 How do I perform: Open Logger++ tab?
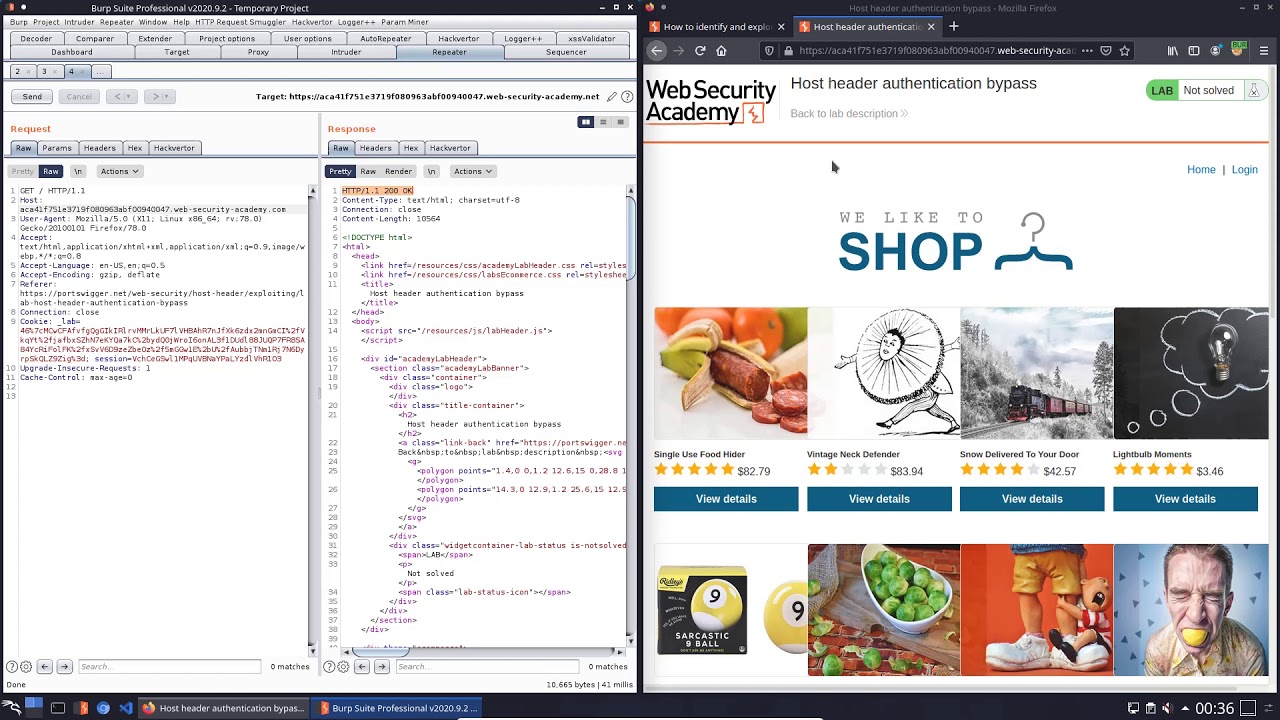tap(523, 39)
